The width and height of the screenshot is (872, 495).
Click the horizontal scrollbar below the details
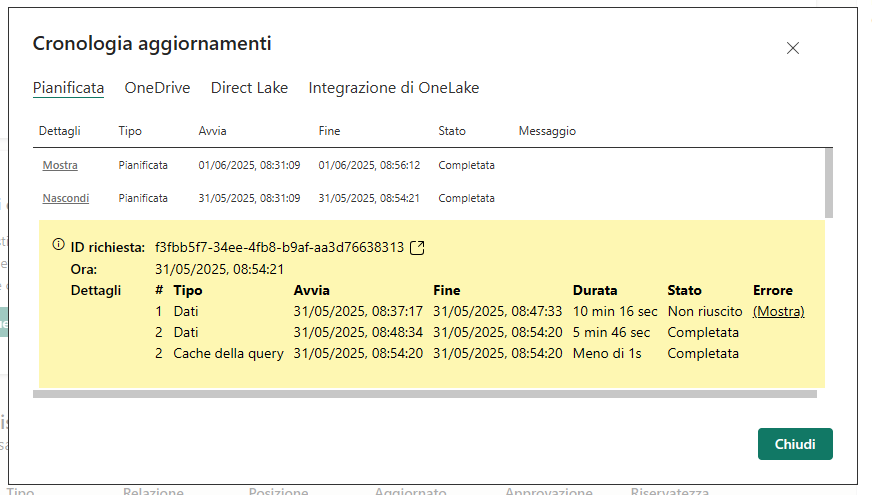pos(425,394)
